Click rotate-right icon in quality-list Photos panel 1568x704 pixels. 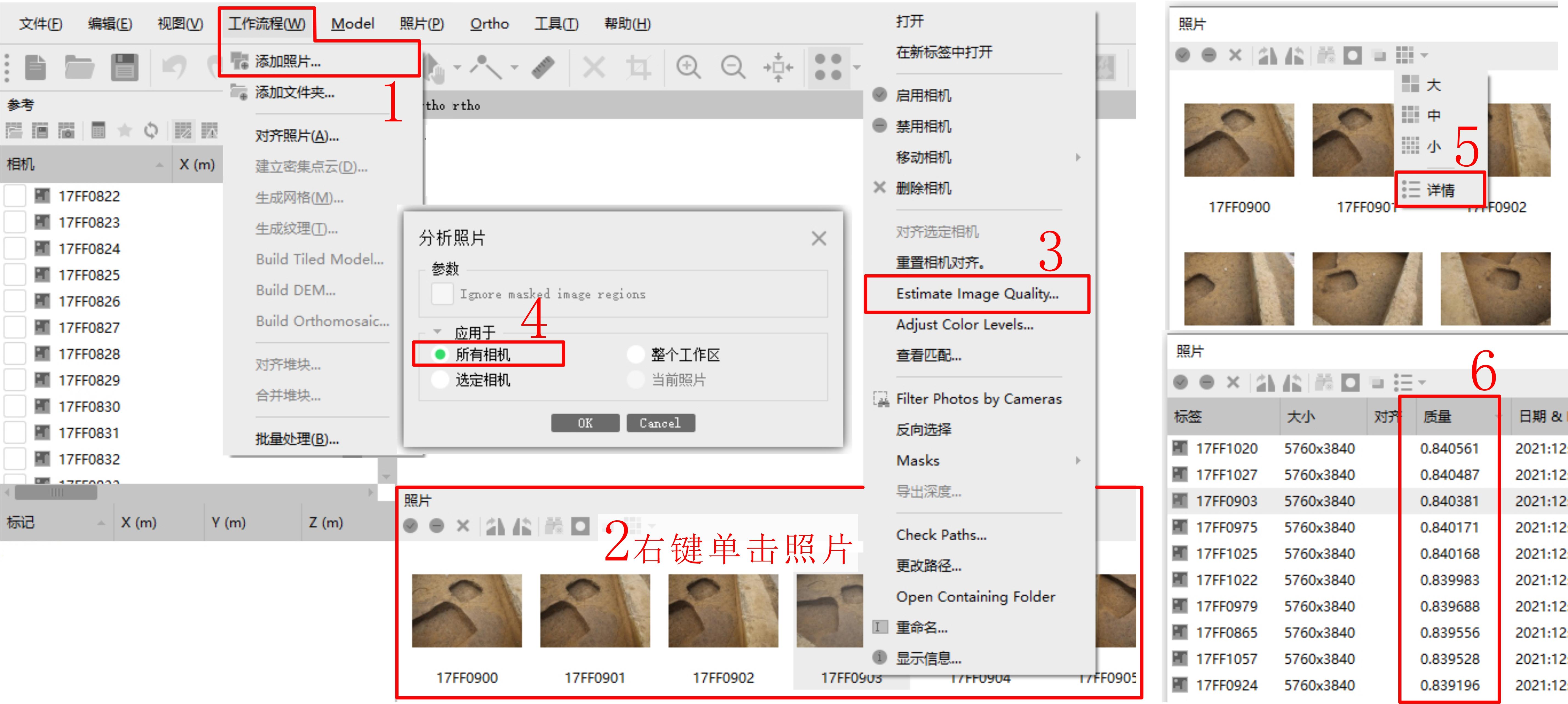tap(1292, 383)
